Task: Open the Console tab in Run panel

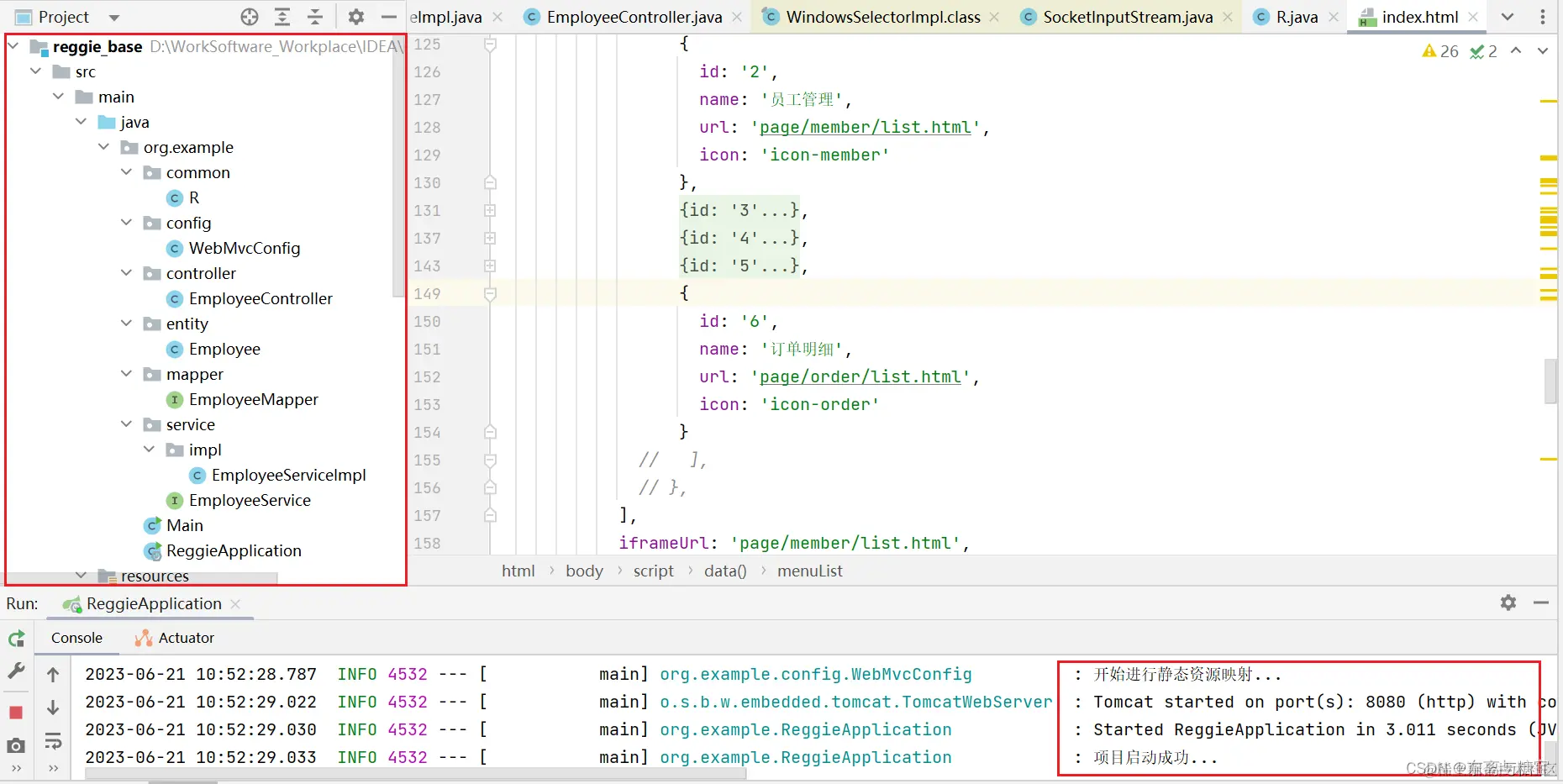Action: click(76, 638)
